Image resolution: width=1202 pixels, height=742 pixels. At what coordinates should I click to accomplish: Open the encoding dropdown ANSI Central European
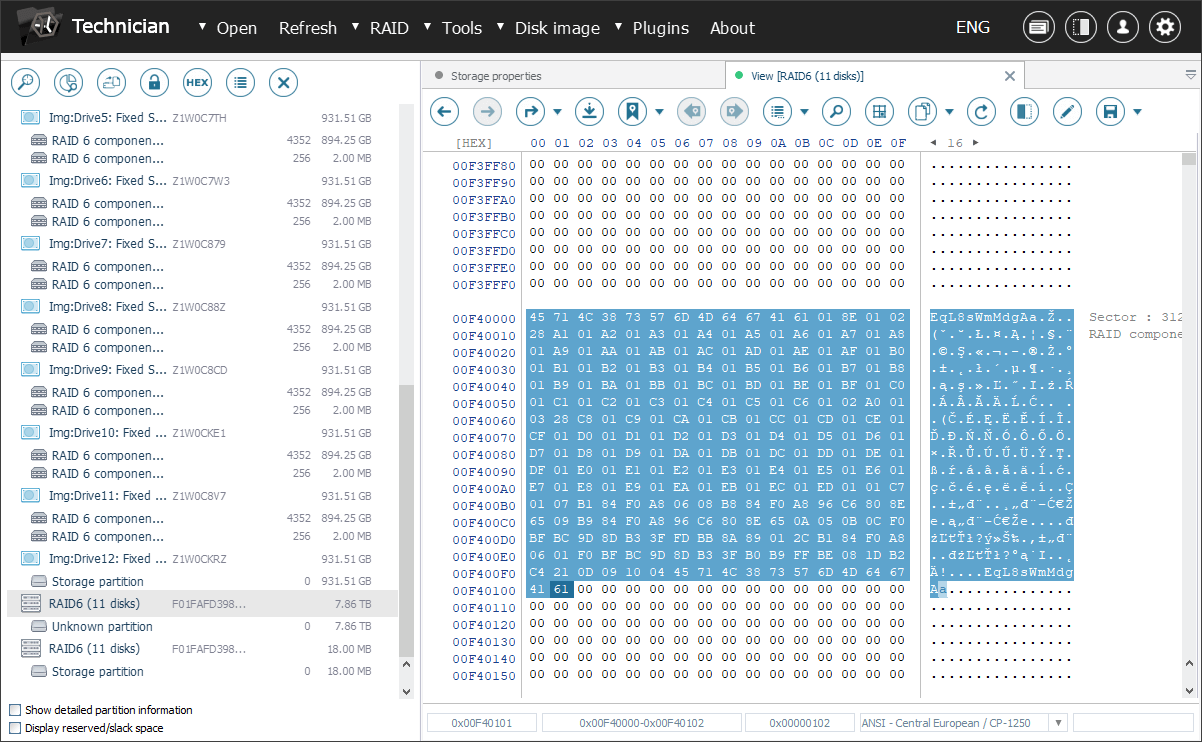point(1057,722)
